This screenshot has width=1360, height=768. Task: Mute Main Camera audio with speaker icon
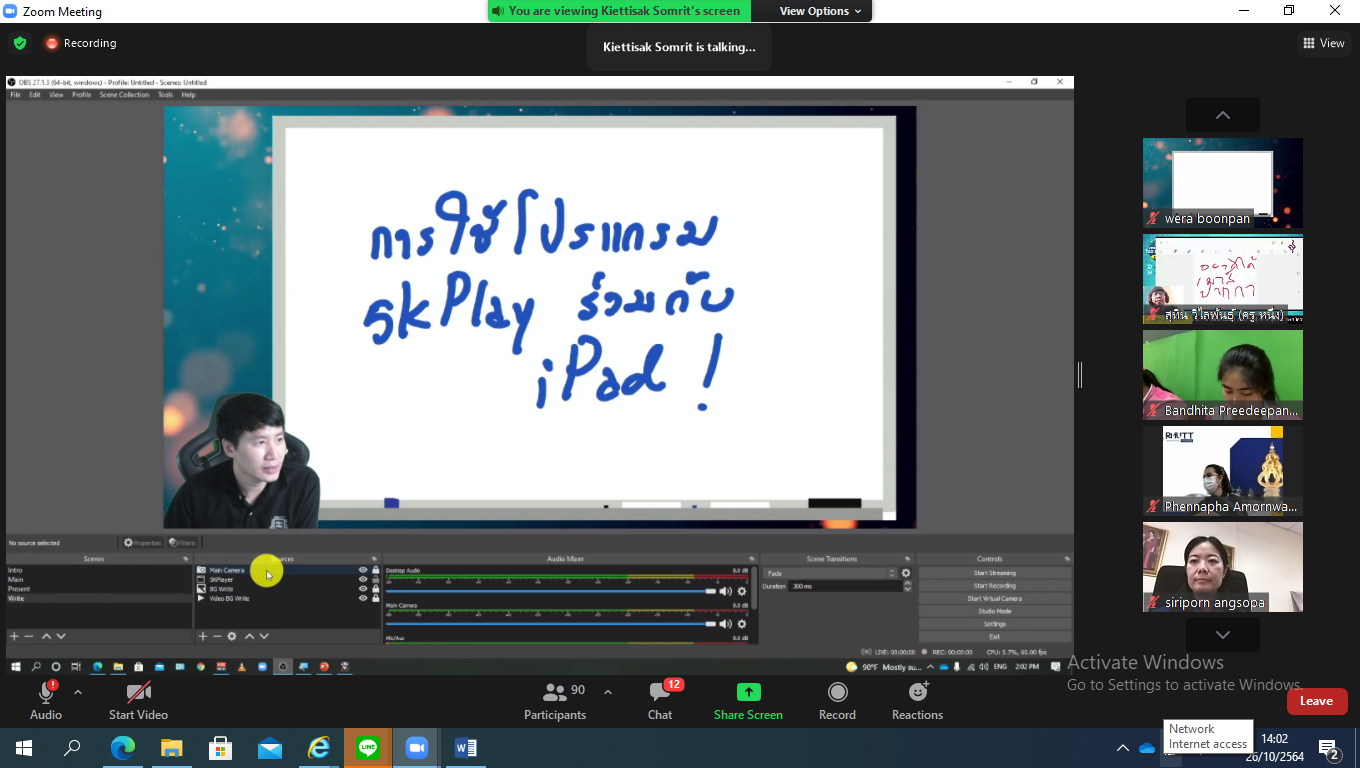(x=725, y=623)
